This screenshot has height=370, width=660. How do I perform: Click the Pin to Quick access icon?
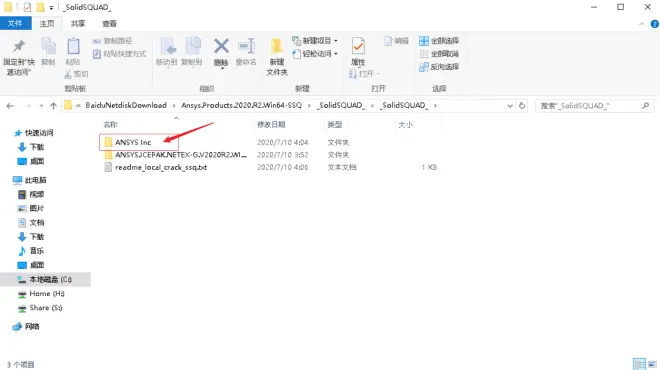[x=19, y=46]
